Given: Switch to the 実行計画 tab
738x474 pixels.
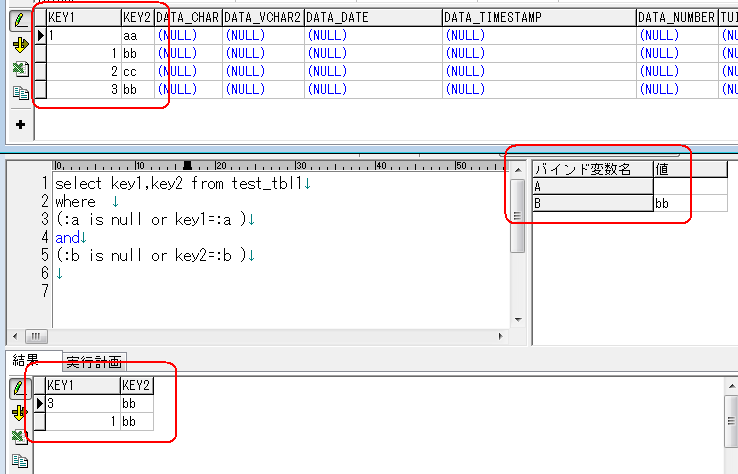Looking at the screenshot, I should (x=93, y=362).
